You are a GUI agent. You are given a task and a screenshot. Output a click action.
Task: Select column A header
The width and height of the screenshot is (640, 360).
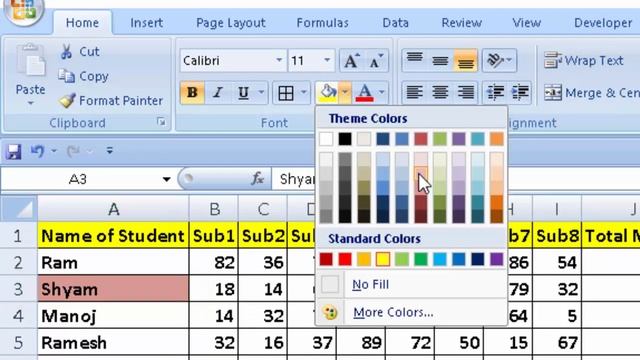113,209
